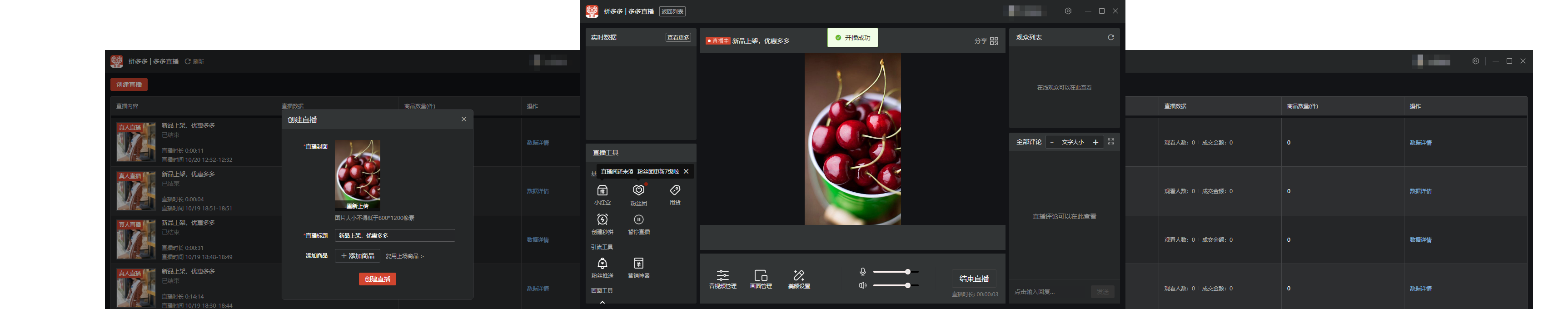Open 数据详情 for the 10/19 18:30 stream
Viewport: 1568px width, 309px height.
click(x=538, y=288)
